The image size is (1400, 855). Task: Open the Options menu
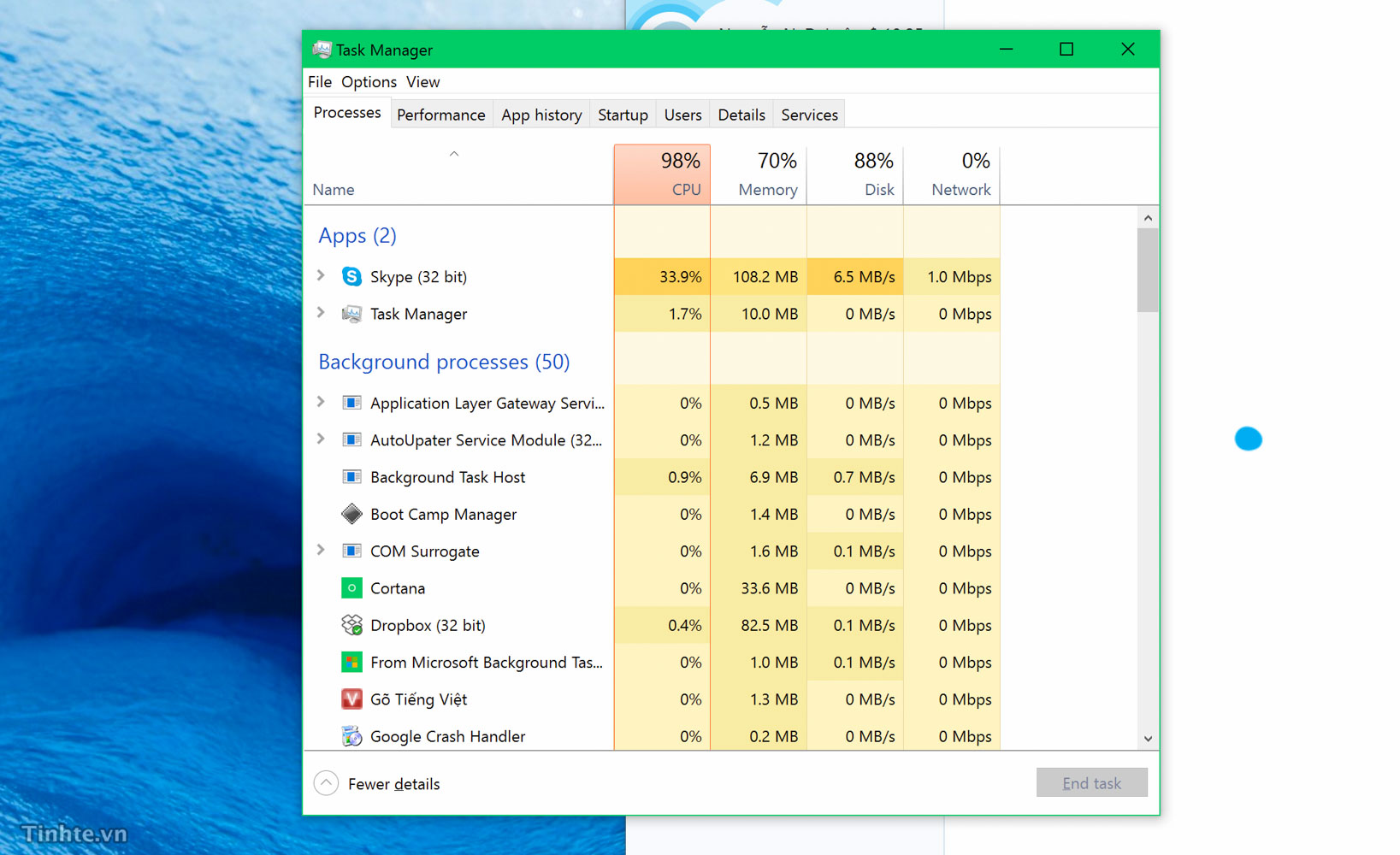pyautogui.click(x=369, y=82)
